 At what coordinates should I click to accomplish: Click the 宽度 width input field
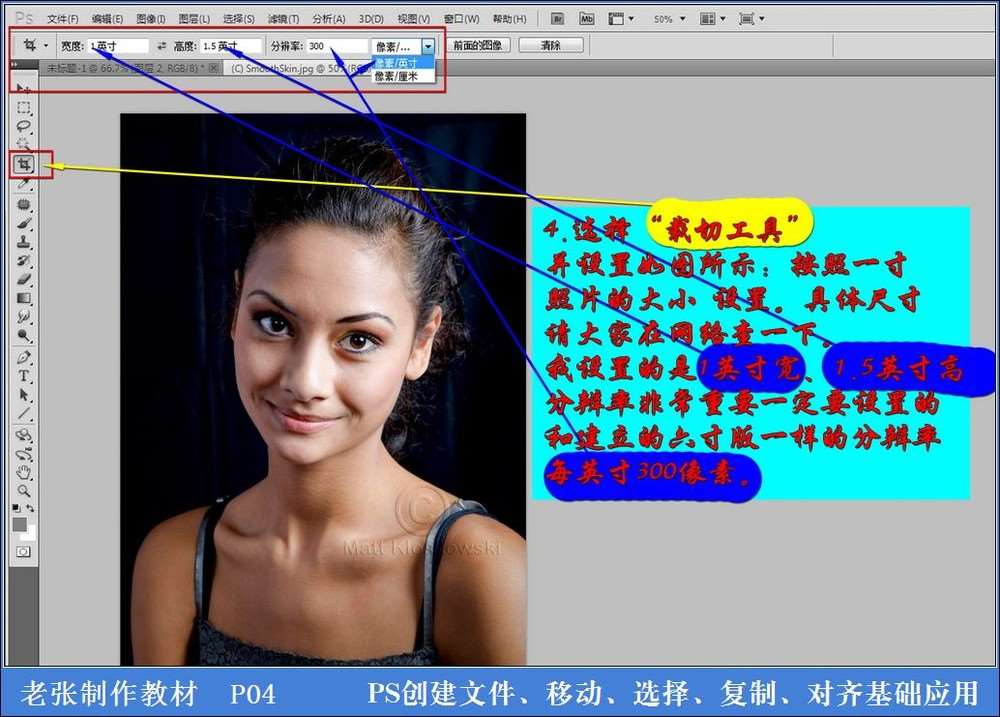118,46
